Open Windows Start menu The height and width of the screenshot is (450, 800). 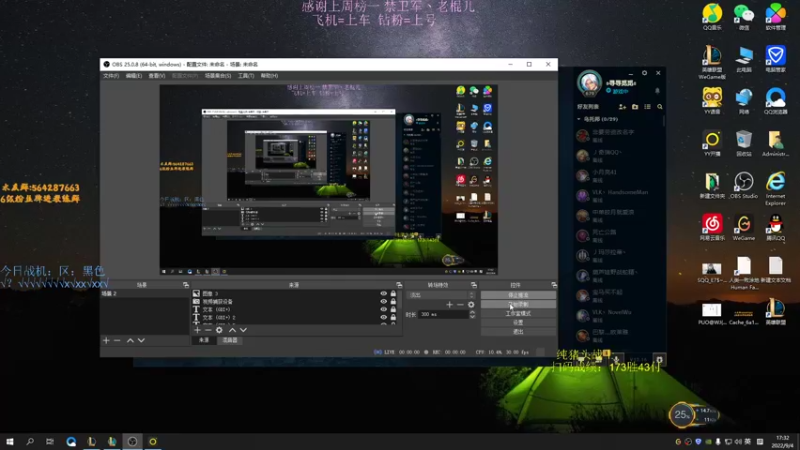(10, 441)
